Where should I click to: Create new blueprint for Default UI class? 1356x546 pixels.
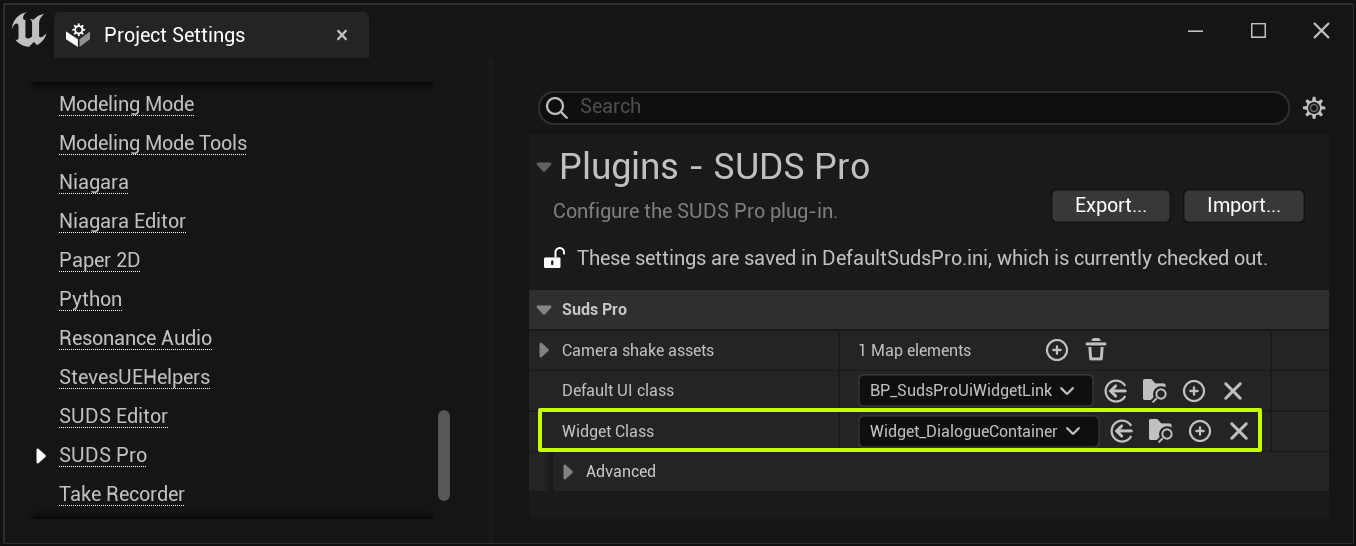coord(1194,391)
